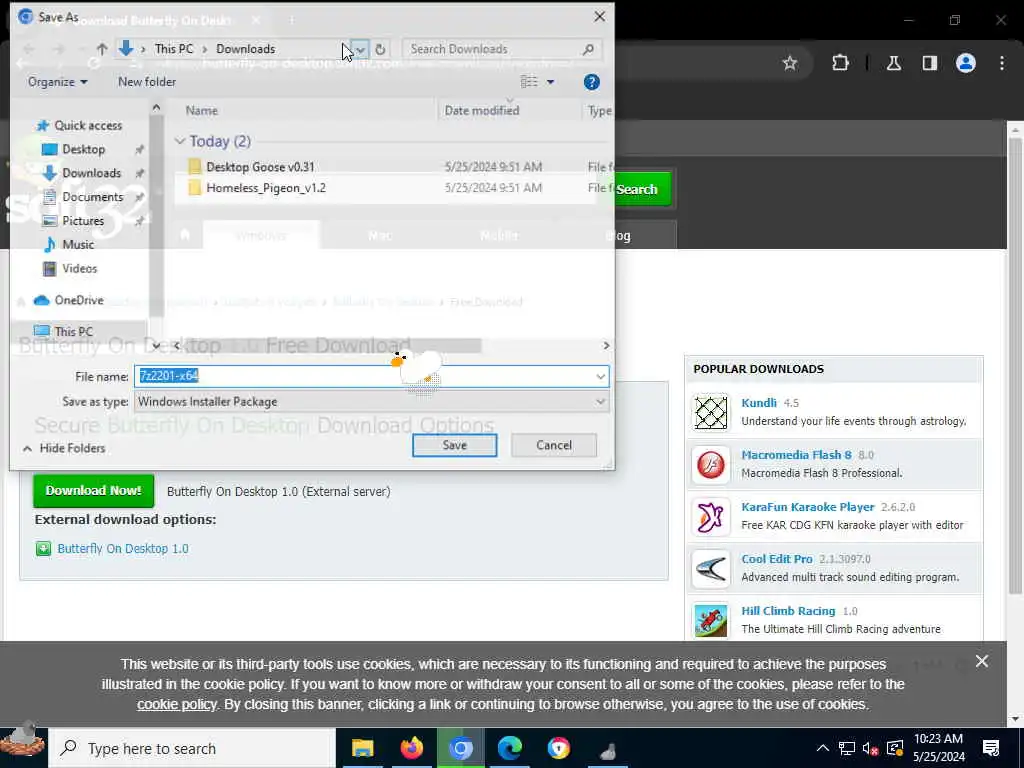This screenshot has width=1024, height=768.
Task: Bookmark this page star icon in Chrome
Action: pyautogui.click(x=790, y=63)
